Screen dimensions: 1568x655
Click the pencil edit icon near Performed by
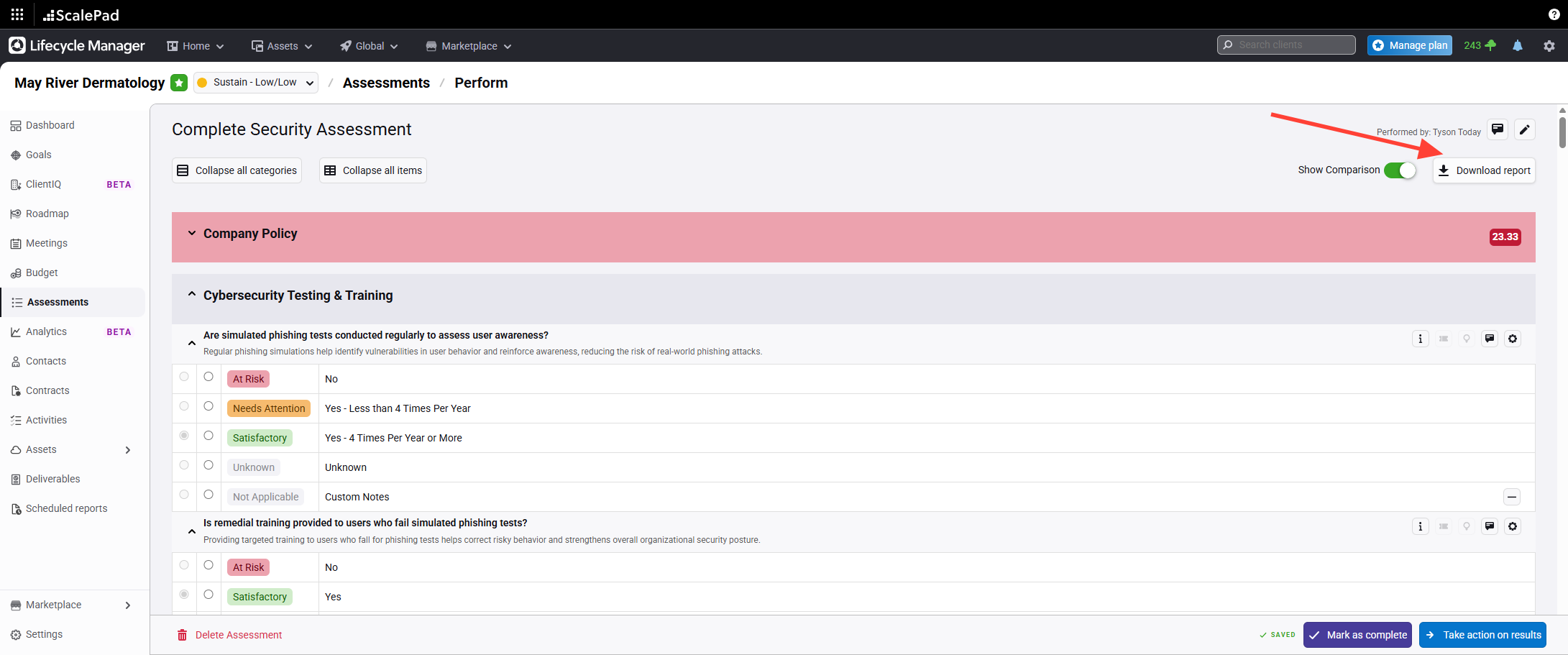[x=1524, y=129]
